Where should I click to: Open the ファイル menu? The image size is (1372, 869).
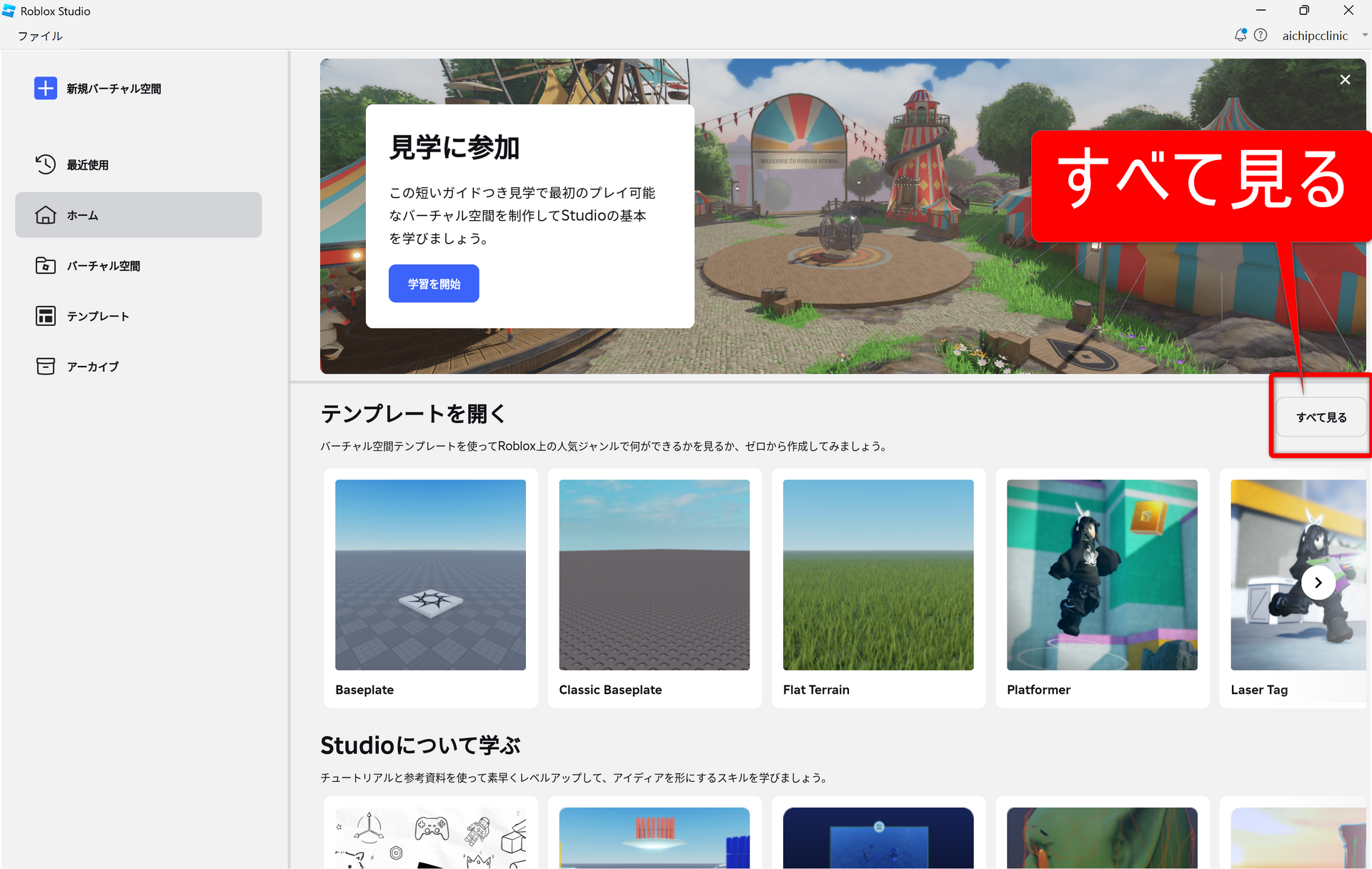(40, 36)
